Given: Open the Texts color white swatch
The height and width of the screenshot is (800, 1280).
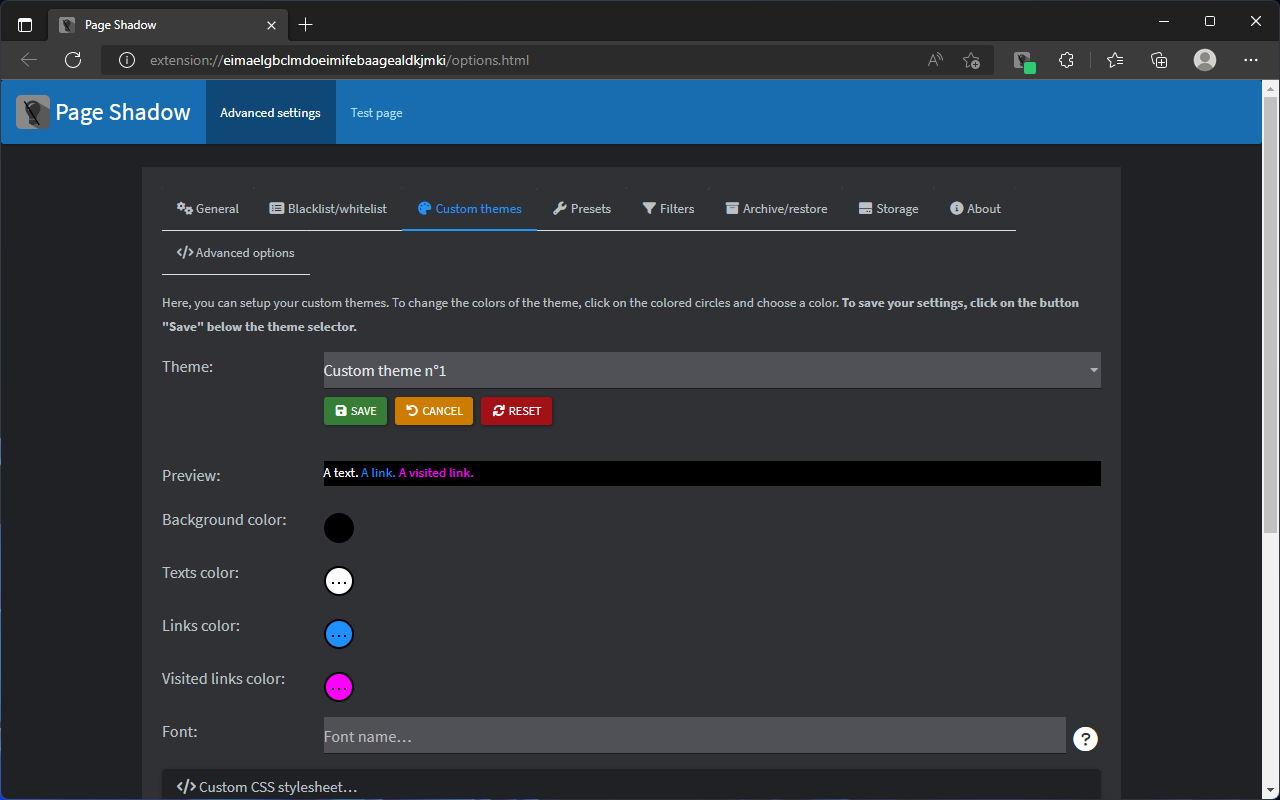Looking at the screenshot, I should 339,581.
